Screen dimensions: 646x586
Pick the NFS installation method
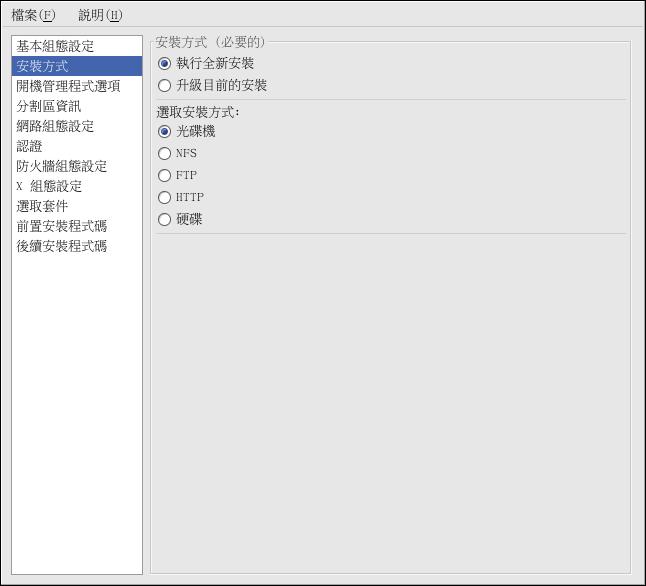click(165, 154)
